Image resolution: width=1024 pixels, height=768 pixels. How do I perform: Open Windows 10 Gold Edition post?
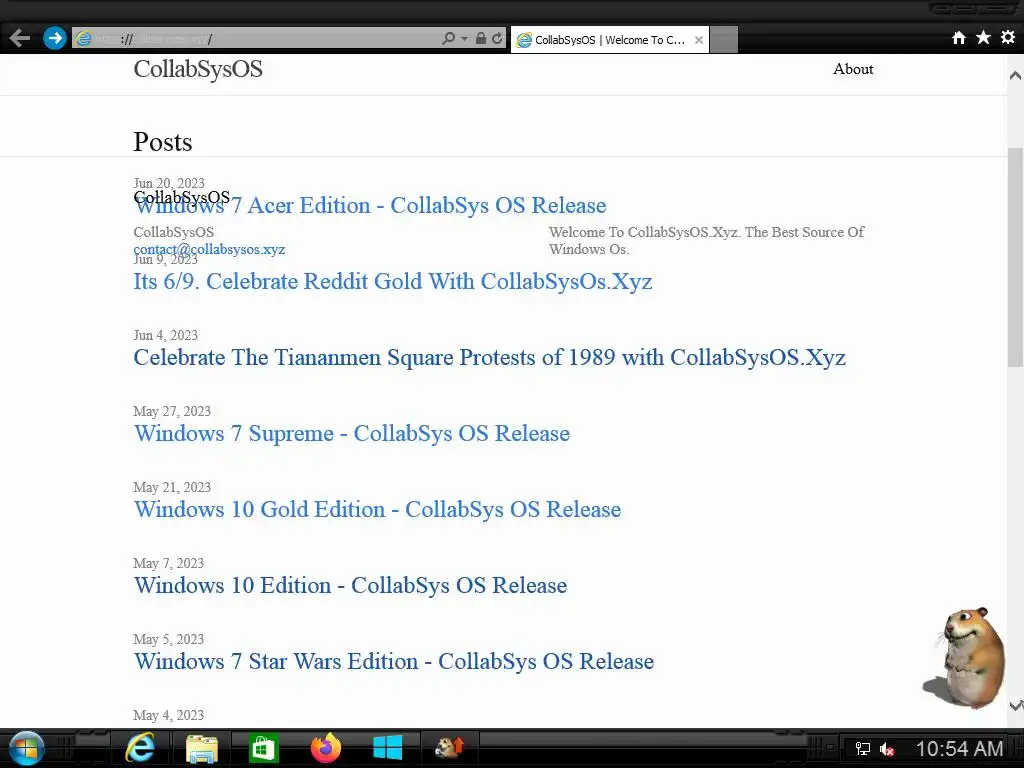pos(377,509)
